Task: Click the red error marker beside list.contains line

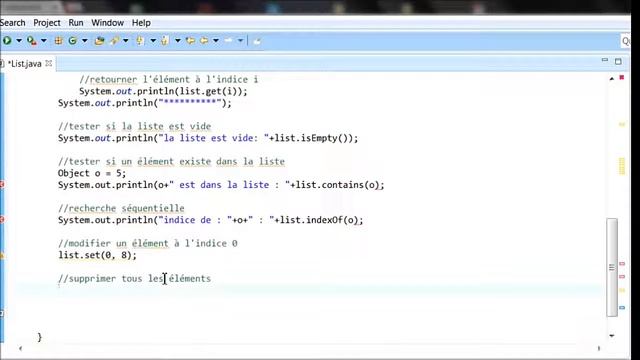Action: point(2,184)
